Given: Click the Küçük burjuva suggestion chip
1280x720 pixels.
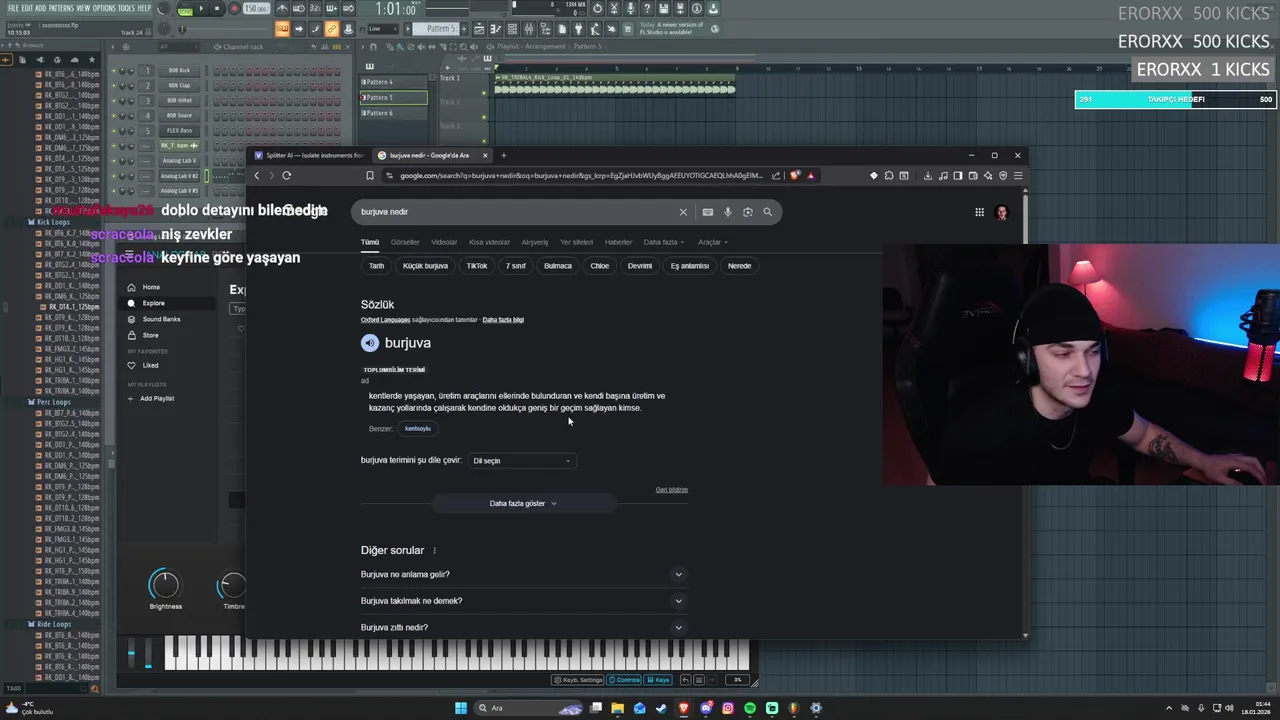Looking at the screenshot, I should coord(425,266).
